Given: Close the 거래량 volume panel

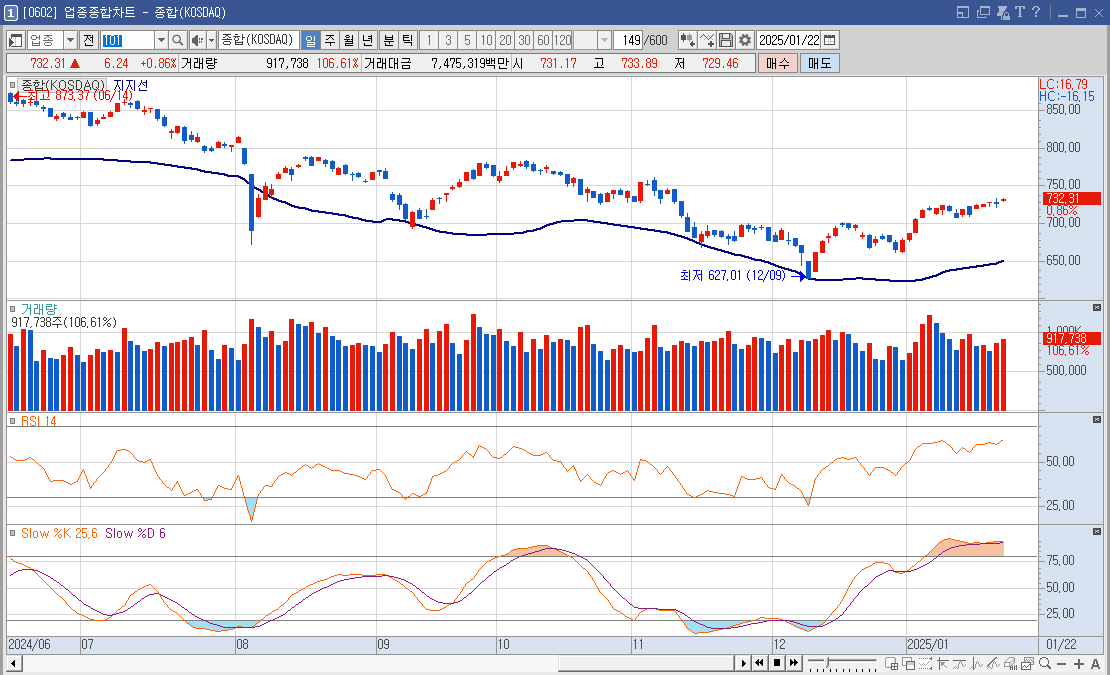Looking at the screenshot, I should tap(1097, 308).
